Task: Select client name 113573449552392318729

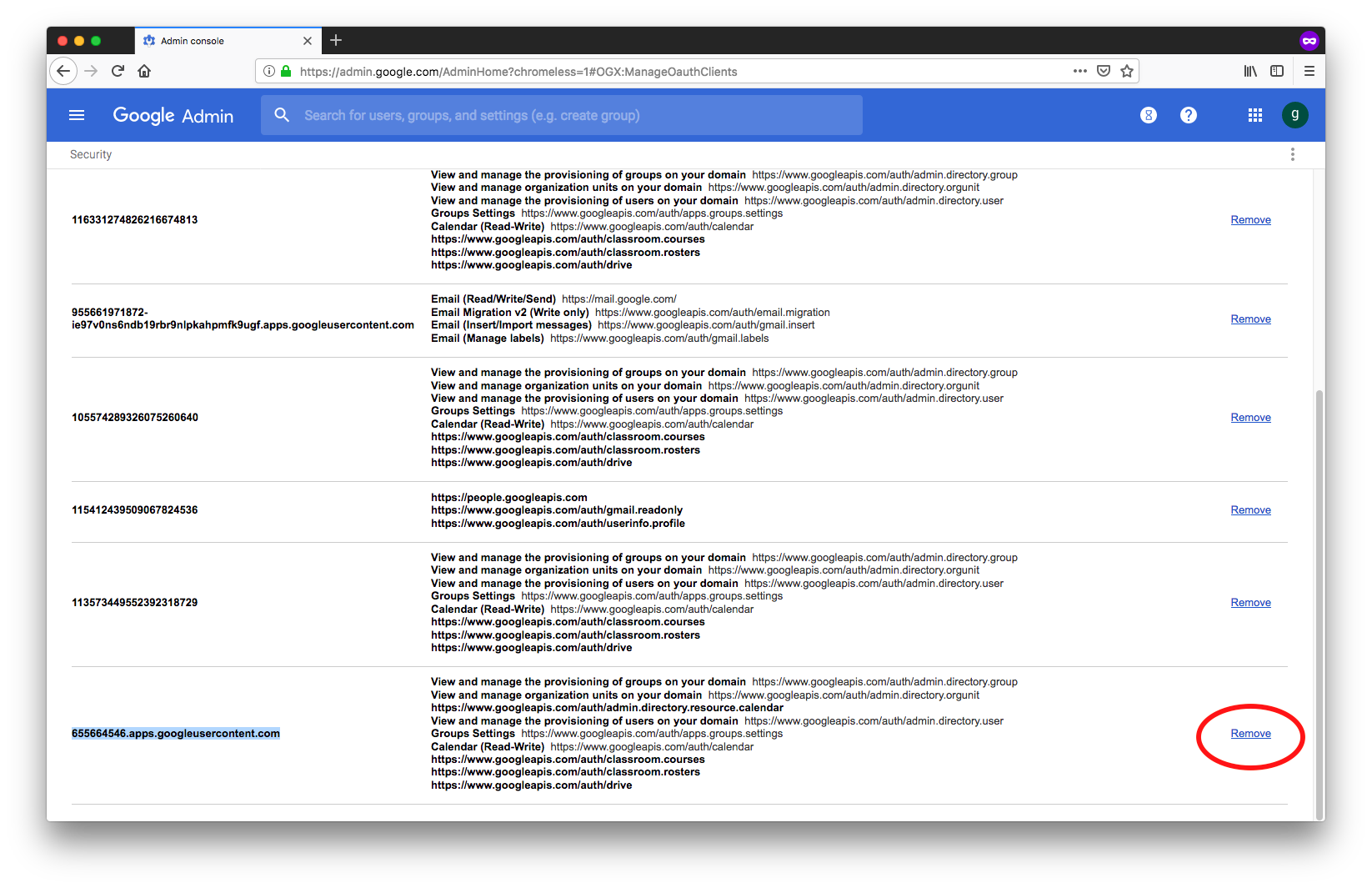Action: tap(135, 603)
